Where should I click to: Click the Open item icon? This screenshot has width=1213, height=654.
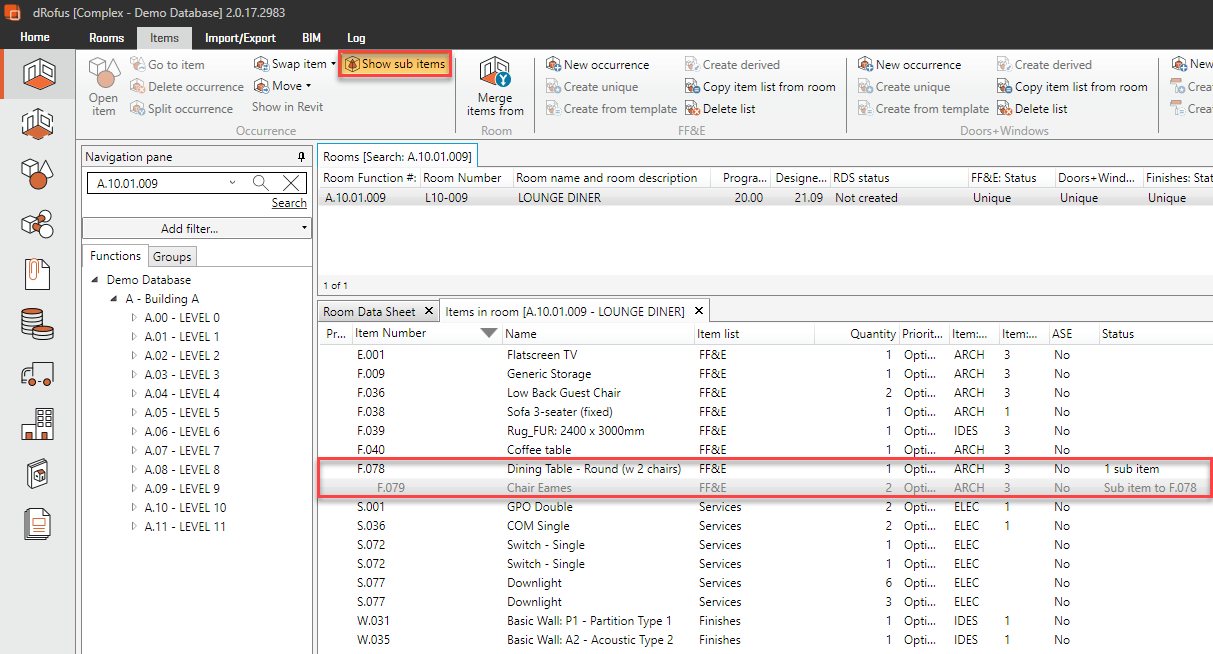(x=103, y=73)
